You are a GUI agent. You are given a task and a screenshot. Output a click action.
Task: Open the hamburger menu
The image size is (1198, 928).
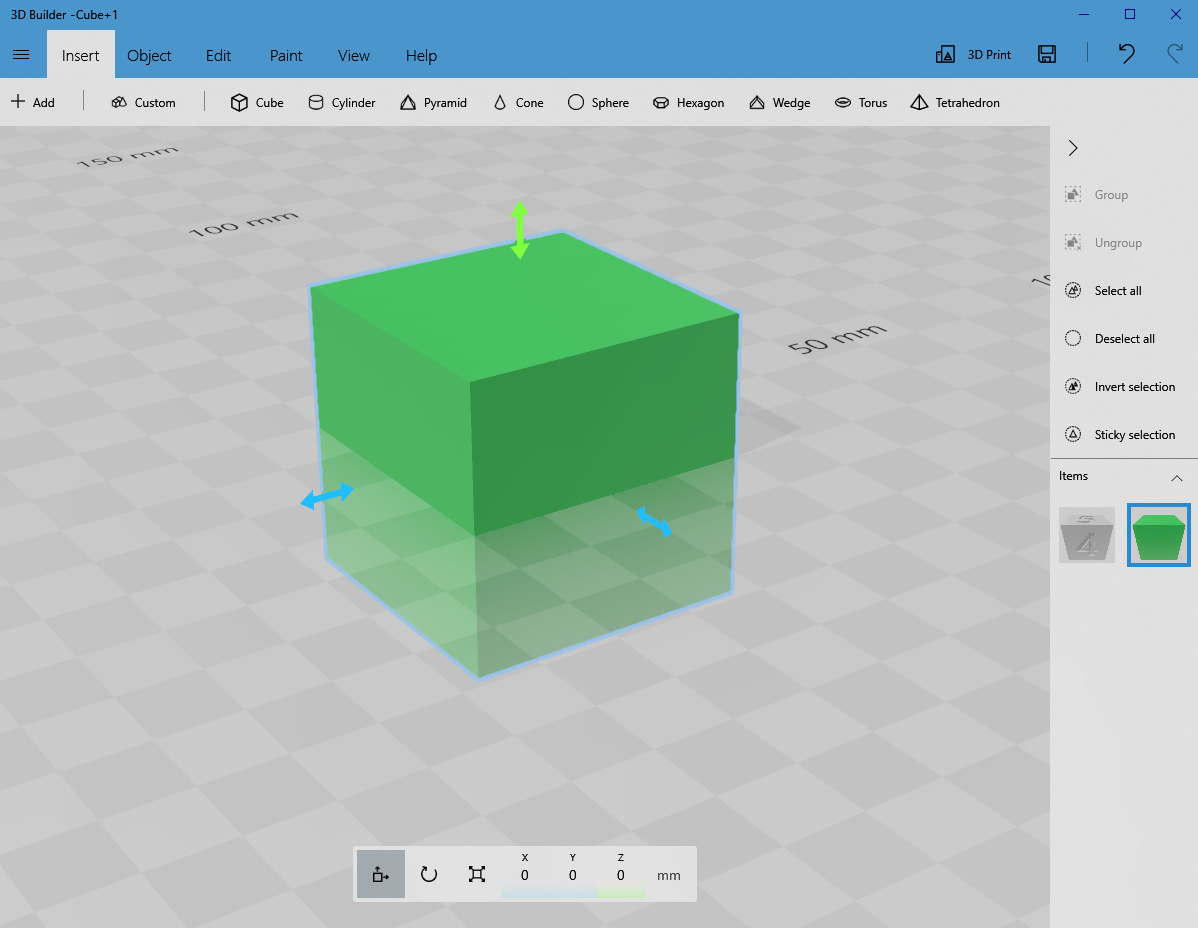point(21,55)
